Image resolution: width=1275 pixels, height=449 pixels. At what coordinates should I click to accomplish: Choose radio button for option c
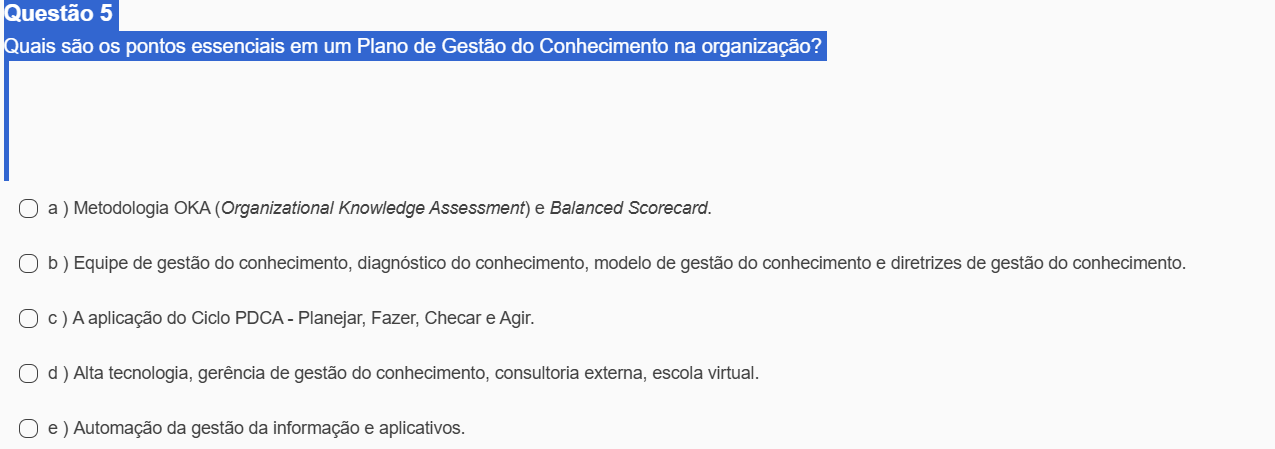click(29, 319)
